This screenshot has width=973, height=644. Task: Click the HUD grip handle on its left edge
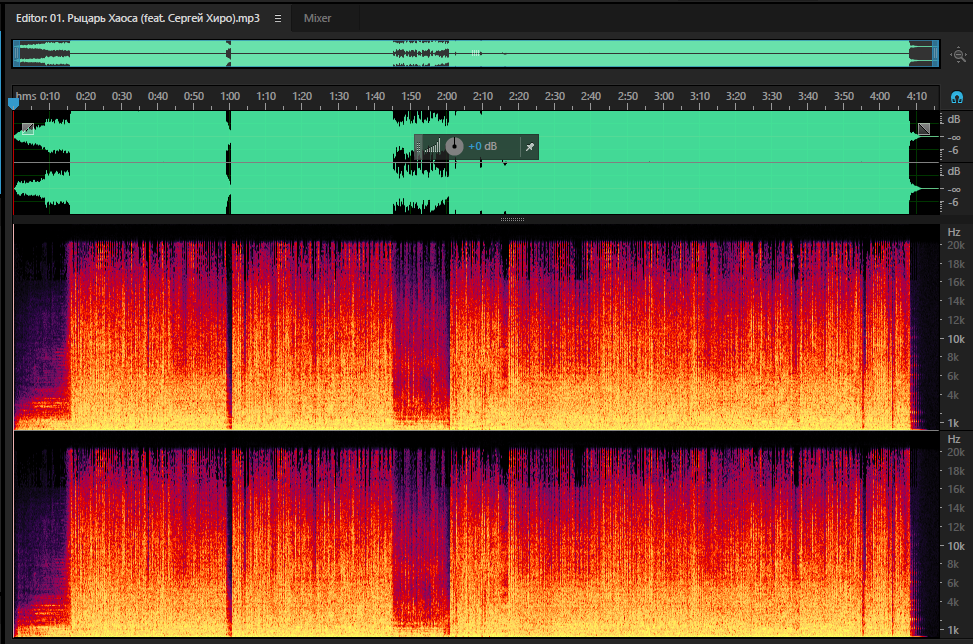[x=418, y=147]
